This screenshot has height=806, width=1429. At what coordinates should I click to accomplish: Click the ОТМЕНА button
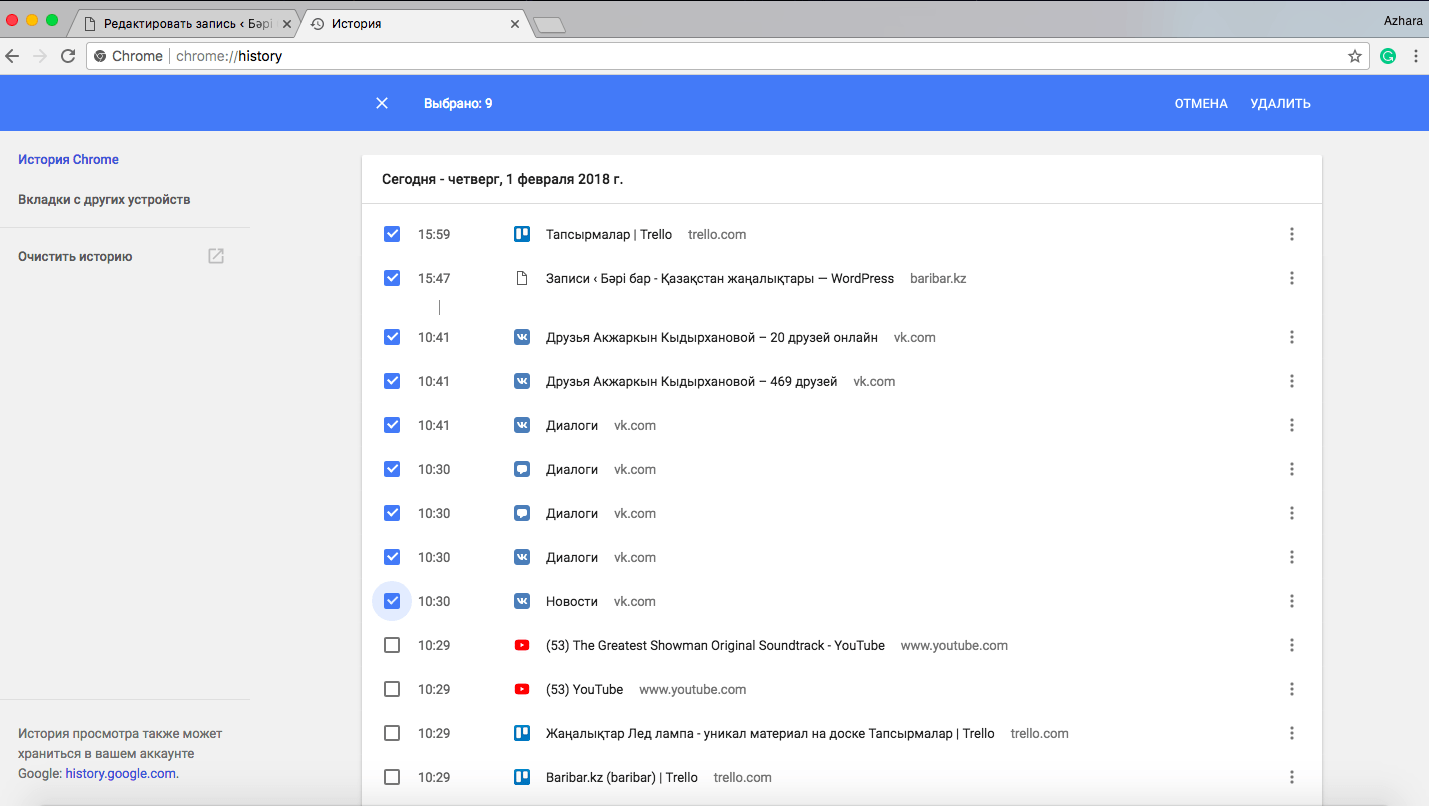tap(1201, 103)
